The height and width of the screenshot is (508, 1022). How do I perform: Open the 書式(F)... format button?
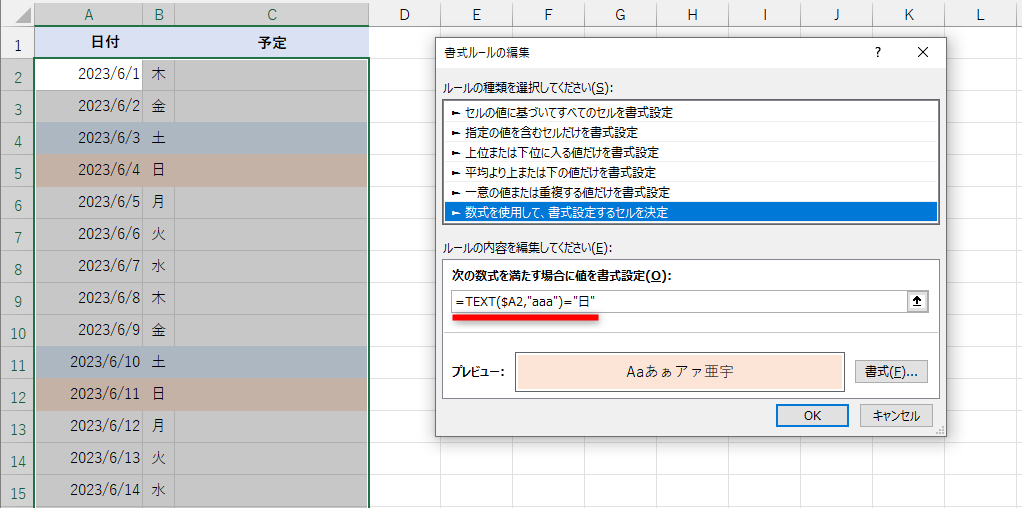pyautogui.click(x=891, y=372)
